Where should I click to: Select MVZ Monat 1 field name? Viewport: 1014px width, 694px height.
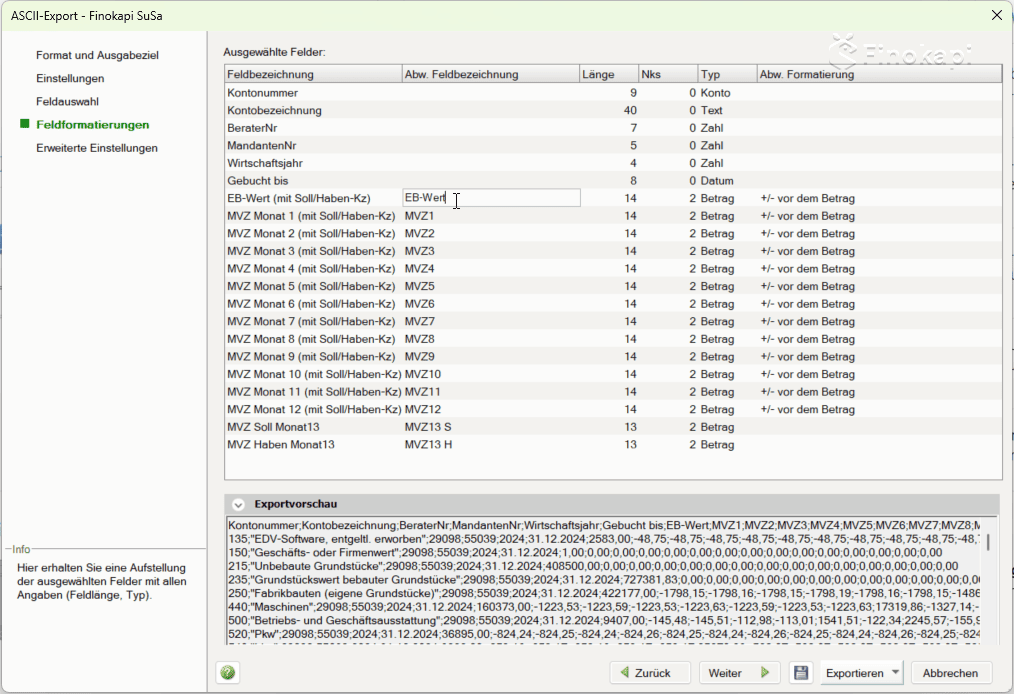pyautogui.click(x=311, y=216)
